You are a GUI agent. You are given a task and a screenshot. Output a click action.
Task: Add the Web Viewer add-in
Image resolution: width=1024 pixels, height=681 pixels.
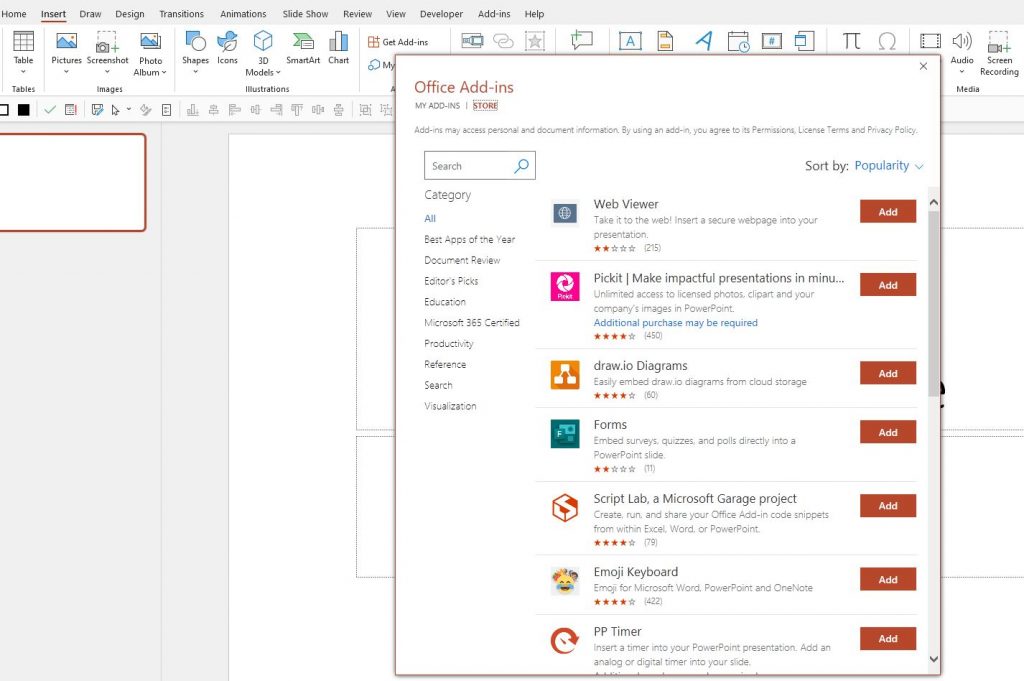[x=888, y=212]
